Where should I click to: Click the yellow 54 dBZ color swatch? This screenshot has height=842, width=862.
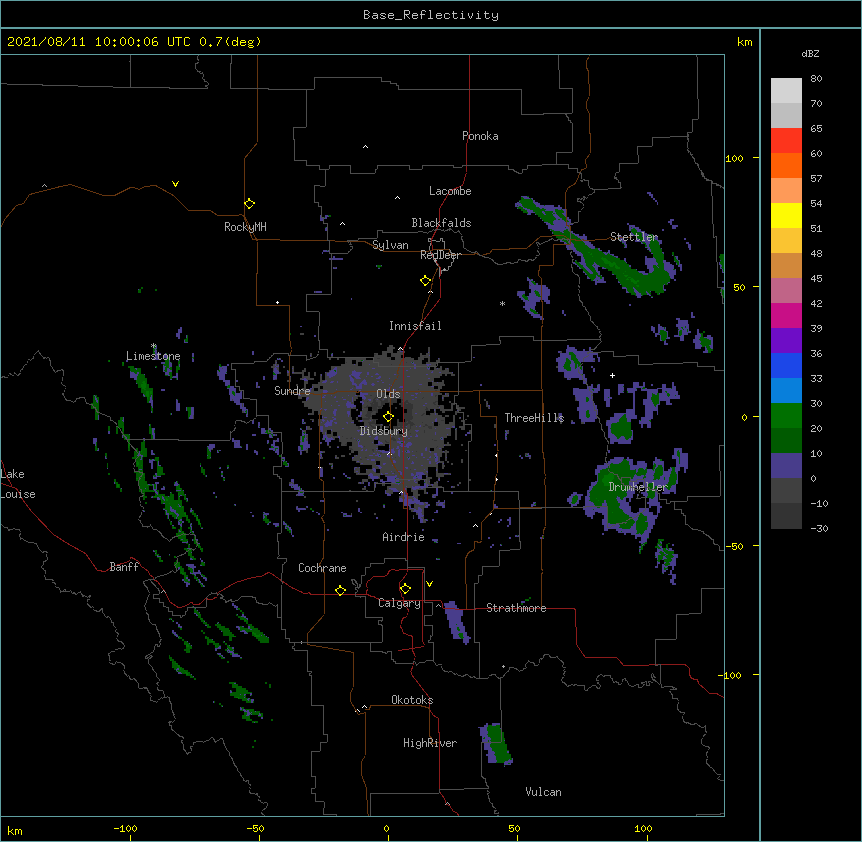pos(786,215)
